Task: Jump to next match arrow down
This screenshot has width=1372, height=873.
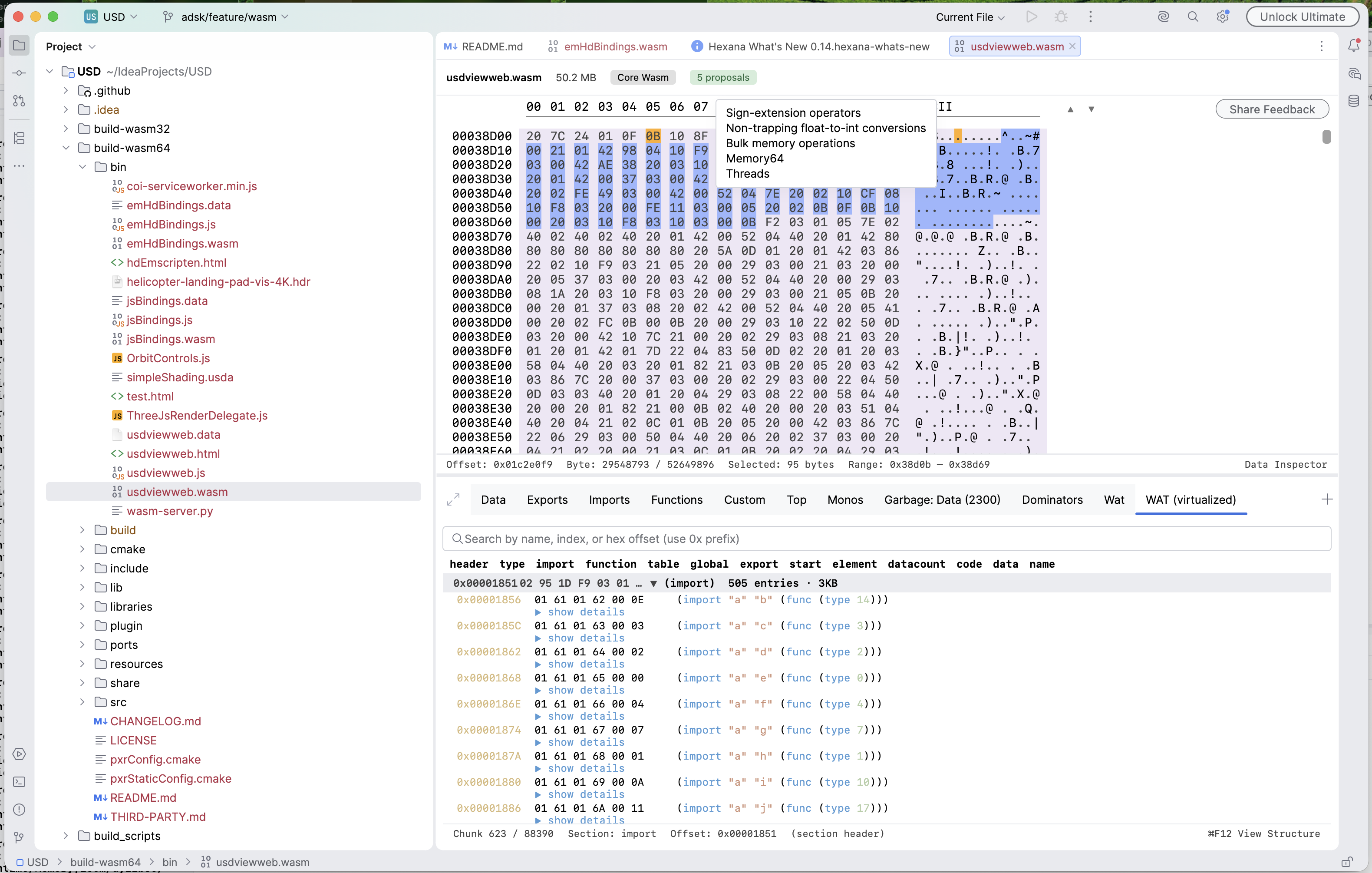Action: pyautogui.click(x=1091, y=109)
